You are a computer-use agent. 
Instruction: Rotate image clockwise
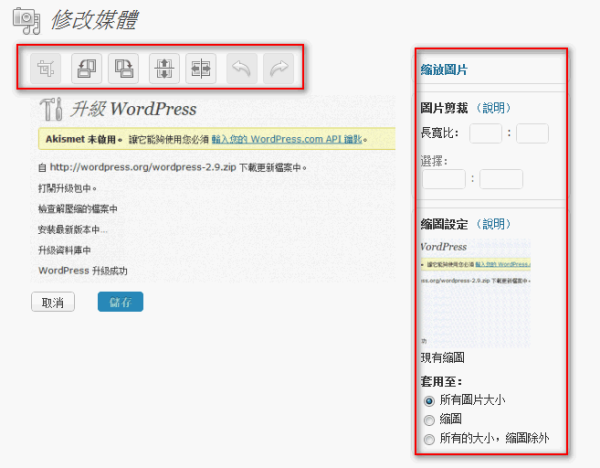123,69
